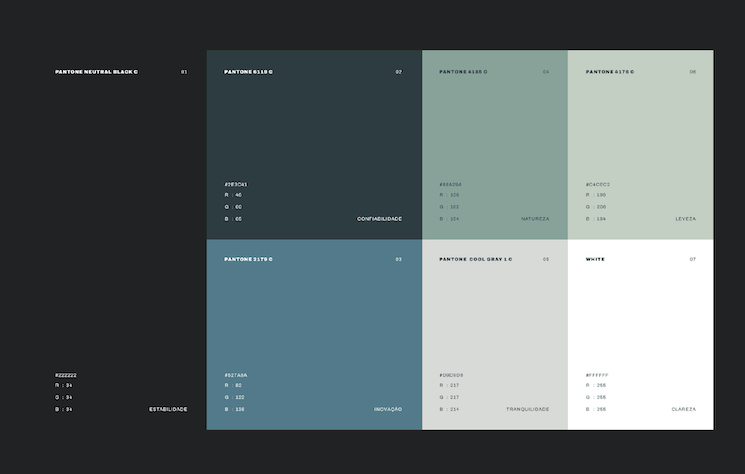Click swatch number 02 on dark teal
The height and width of the screenshot is (474, 745).
point(398,72)
